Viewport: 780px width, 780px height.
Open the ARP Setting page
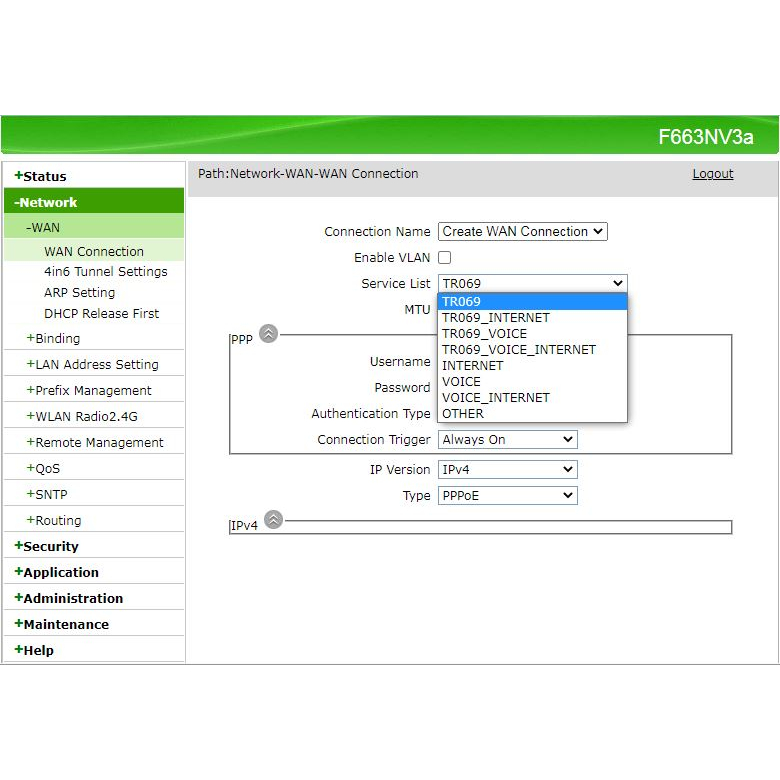click(79, 293)
